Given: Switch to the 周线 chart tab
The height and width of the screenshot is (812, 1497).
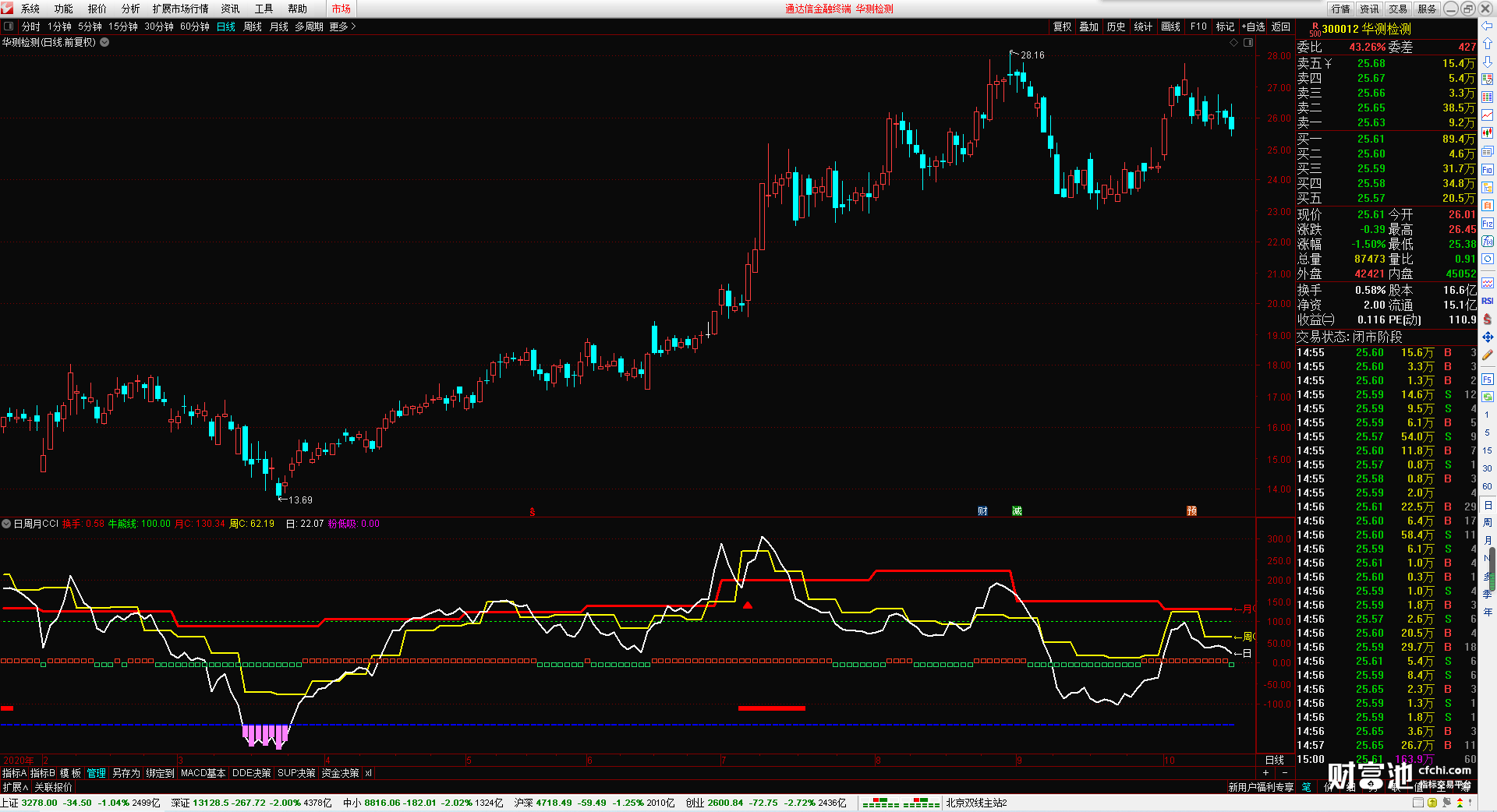Looking at the screenshot, I should pyautogui.click(x=253, y=26).
